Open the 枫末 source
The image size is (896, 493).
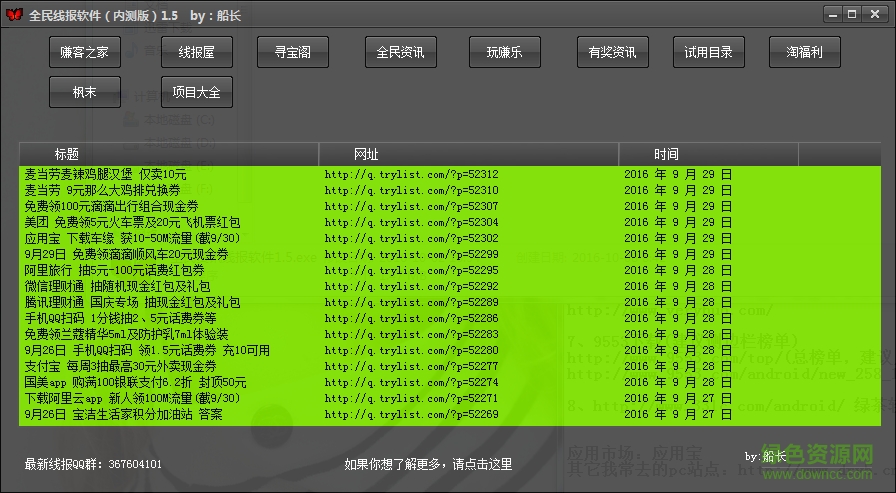(x=85, y=92)
